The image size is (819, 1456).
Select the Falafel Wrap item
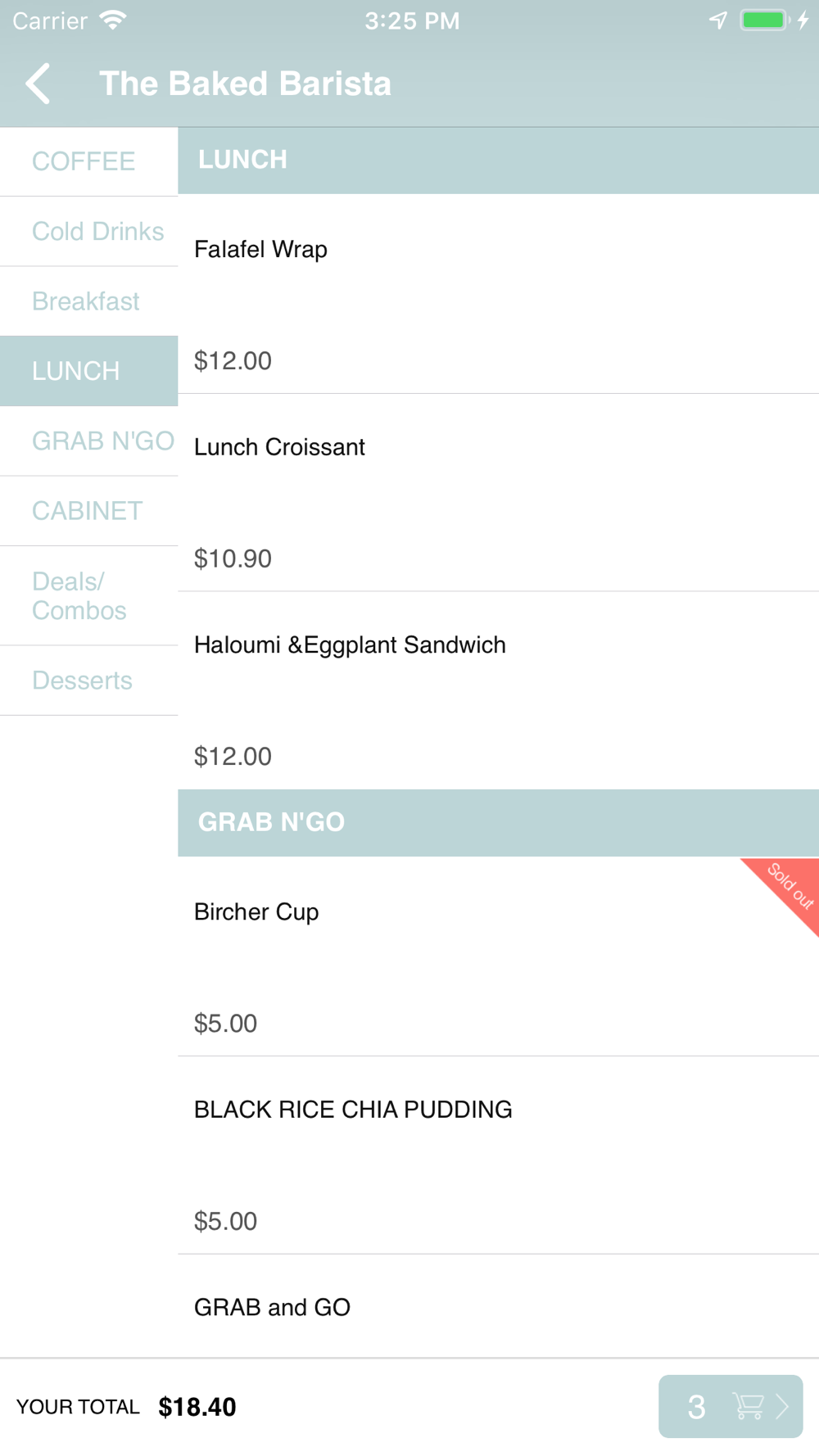click(498, 294)
